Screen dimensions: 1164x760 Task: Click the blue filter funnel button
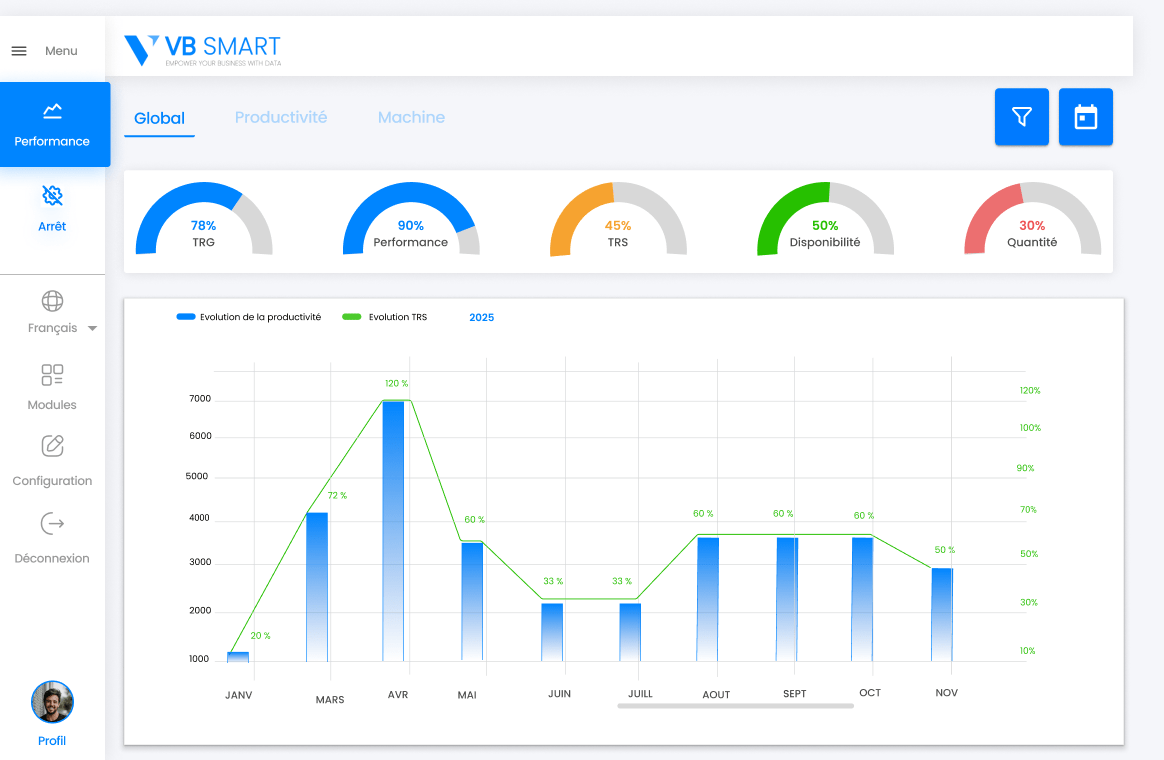tap(1021, 117)
